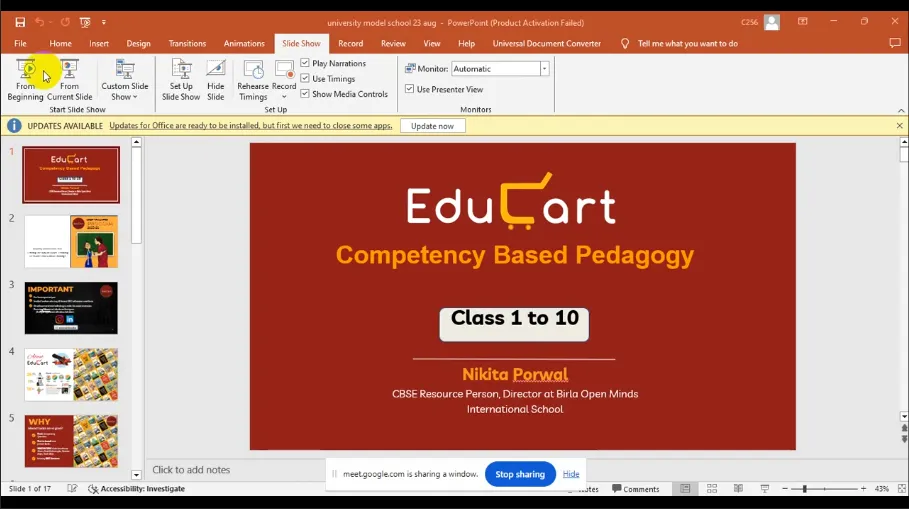Open the Office updates ready link
The height and width of the screenshot is (509, 909).
pos(251,126)
